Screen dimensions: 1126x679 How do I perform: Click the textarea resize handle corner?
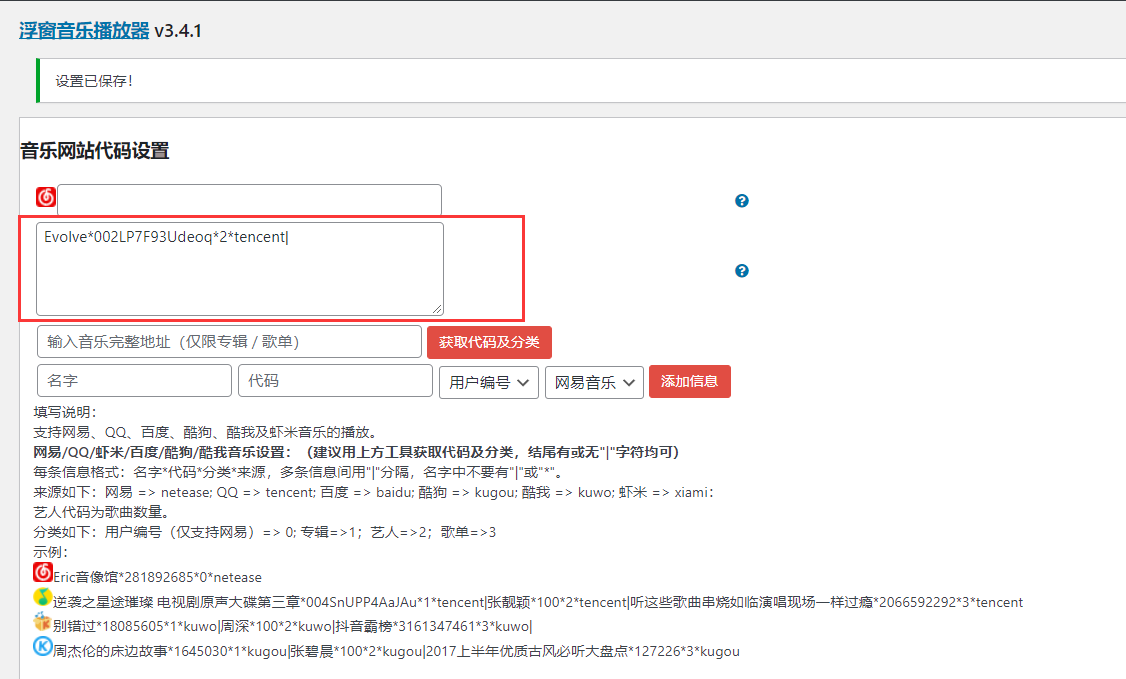(x=438, y=310)
